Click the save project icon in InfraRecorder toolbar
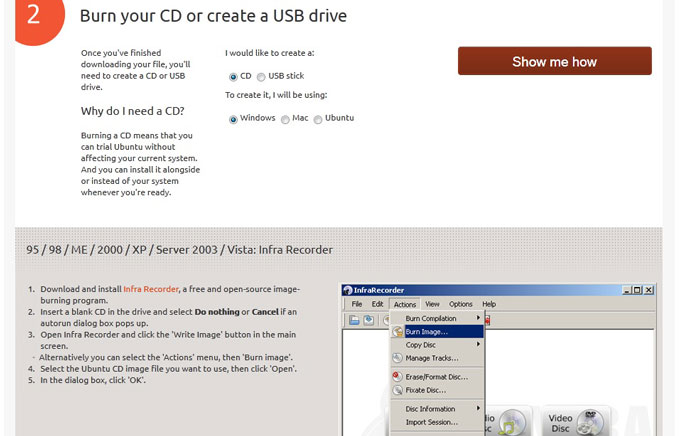The width and height of the screenshot is (680, 436). 369,320
